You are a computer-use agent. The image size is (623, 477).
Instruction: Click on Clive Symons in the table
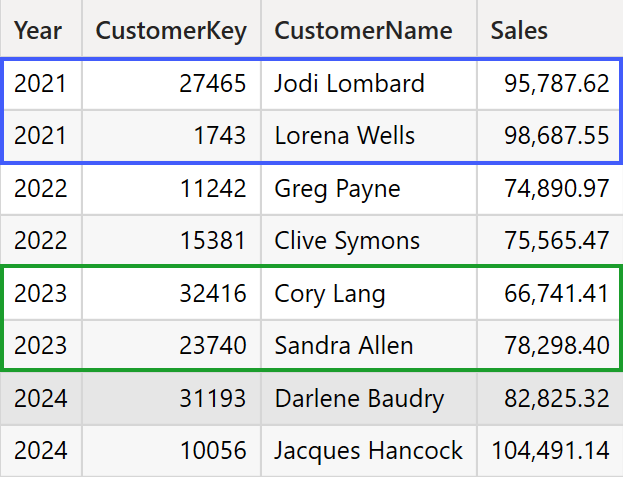coord(347,240)
